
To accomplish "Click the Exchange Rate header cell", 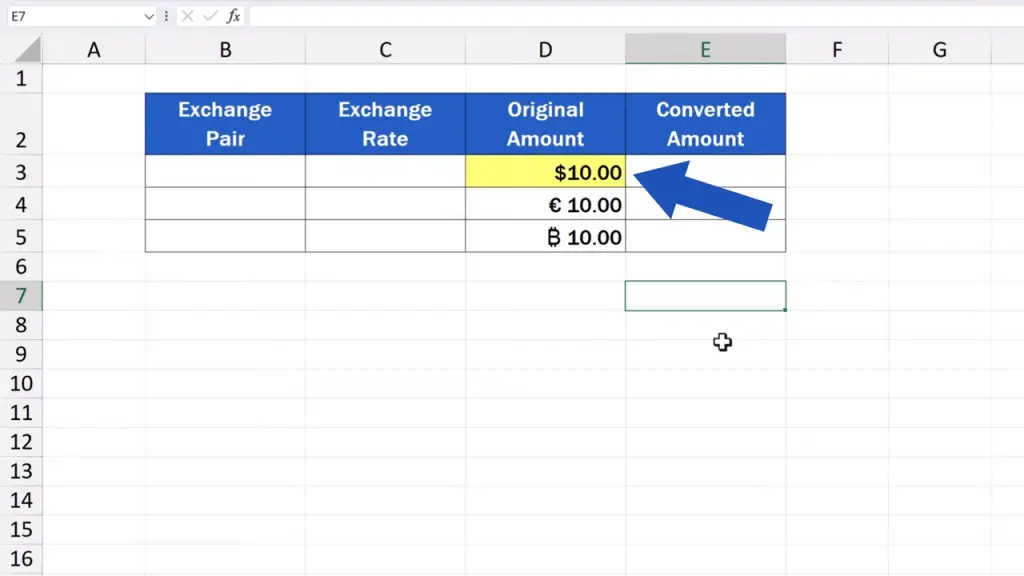I will pyautogui.click(x=385, y=124).
